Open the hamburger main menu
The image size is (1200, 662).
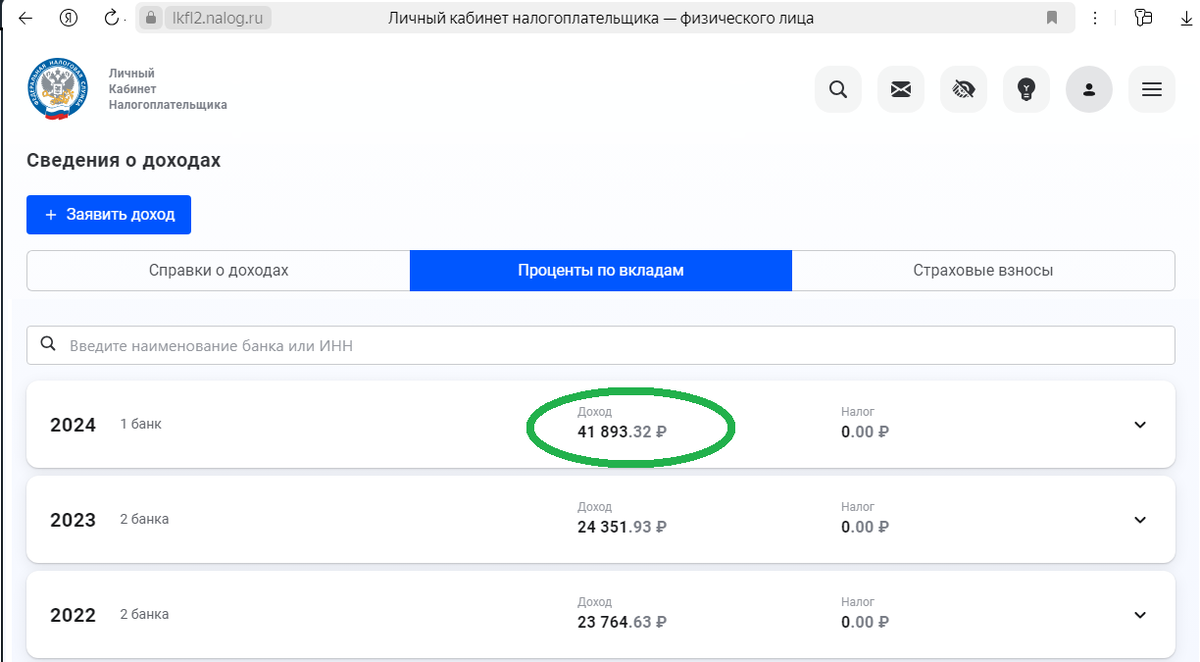(x=1151, y=90)
